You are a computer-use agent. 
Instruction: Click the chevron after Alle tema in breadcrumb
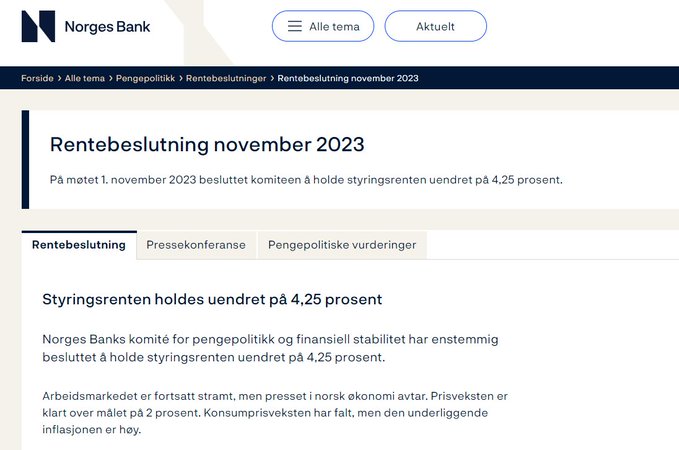(x=110, y=78)
